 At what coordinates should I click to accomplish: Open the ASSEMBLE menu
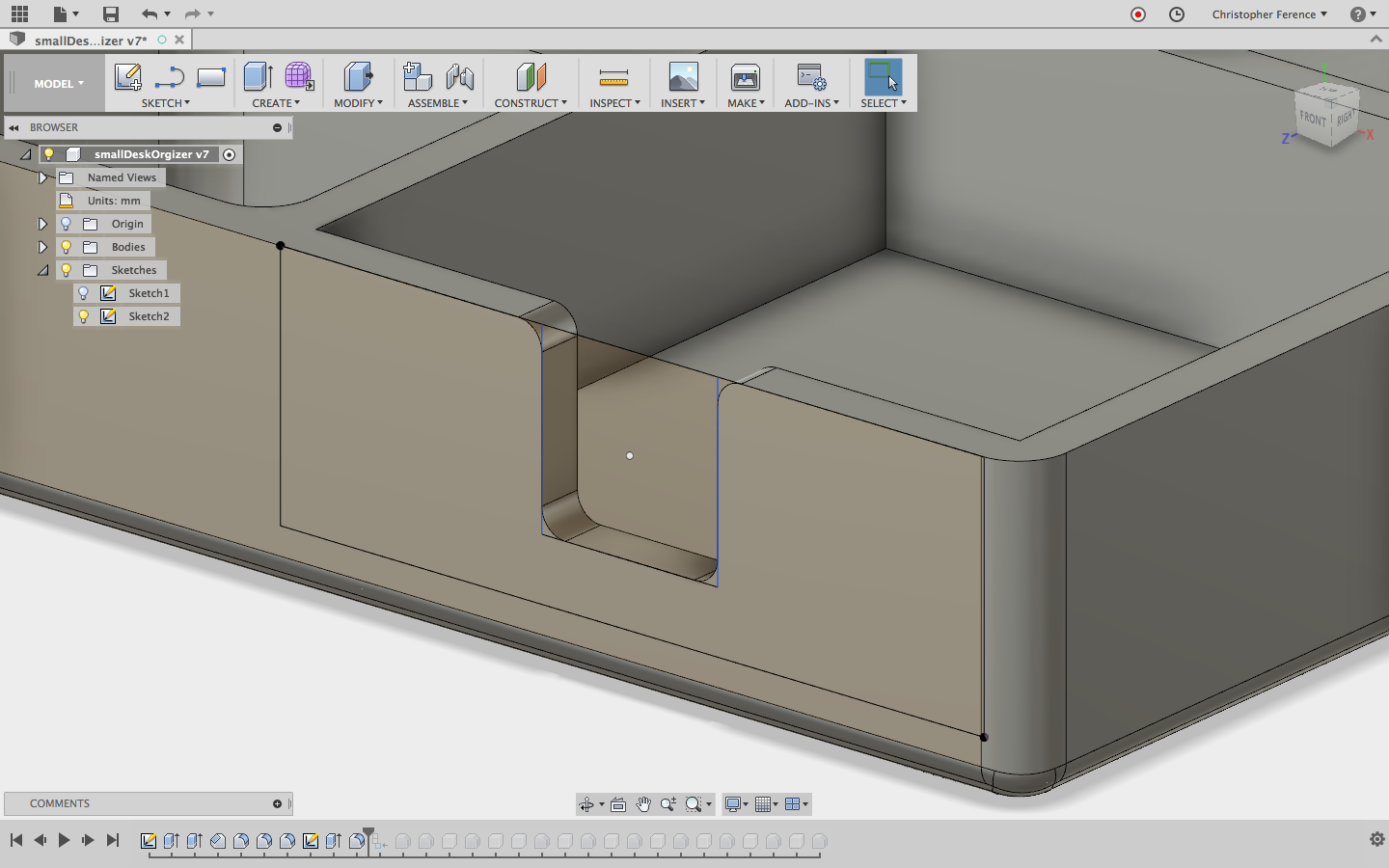(438, 103)
